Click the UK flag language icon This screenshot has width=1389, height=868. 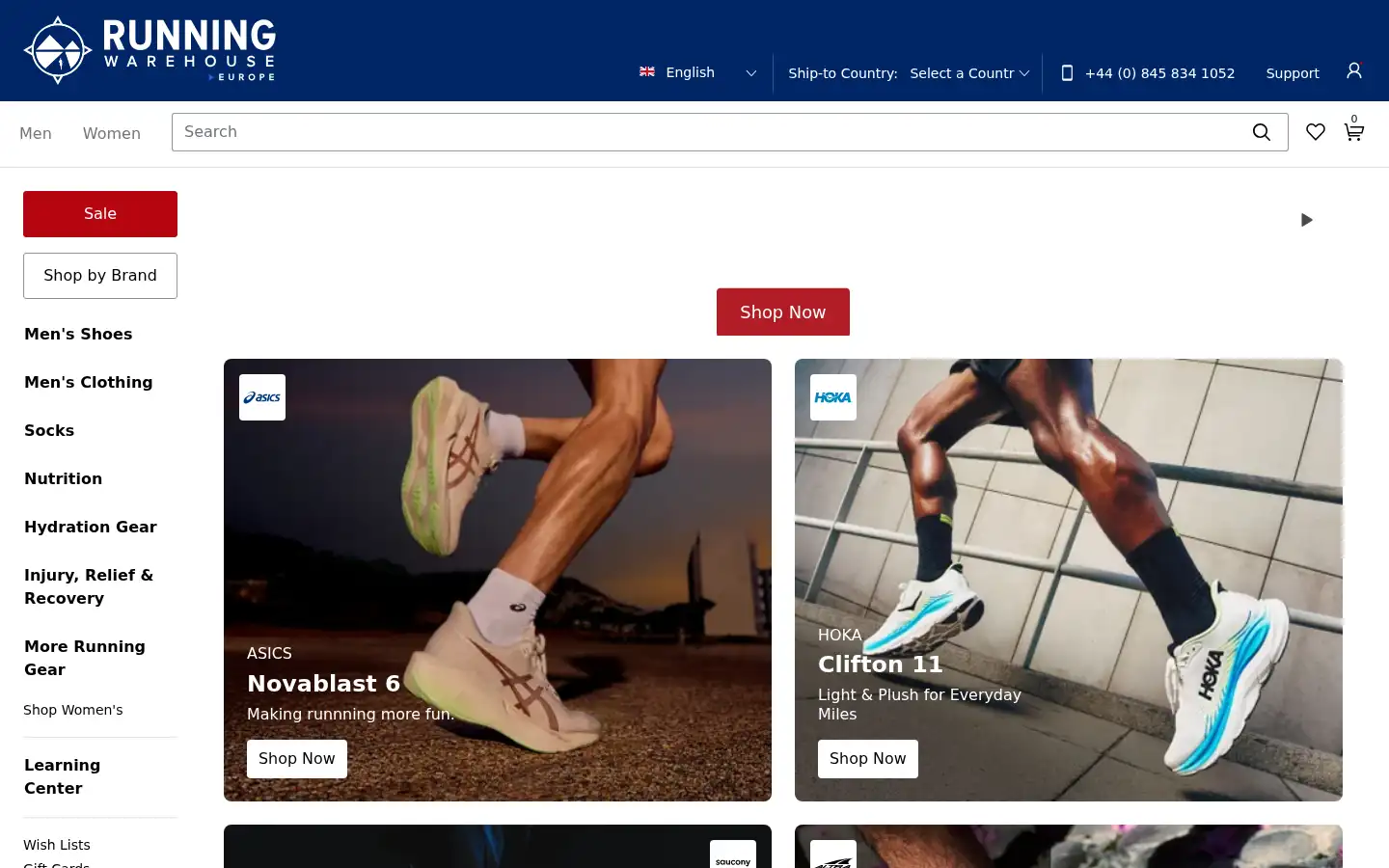(647, 72)
